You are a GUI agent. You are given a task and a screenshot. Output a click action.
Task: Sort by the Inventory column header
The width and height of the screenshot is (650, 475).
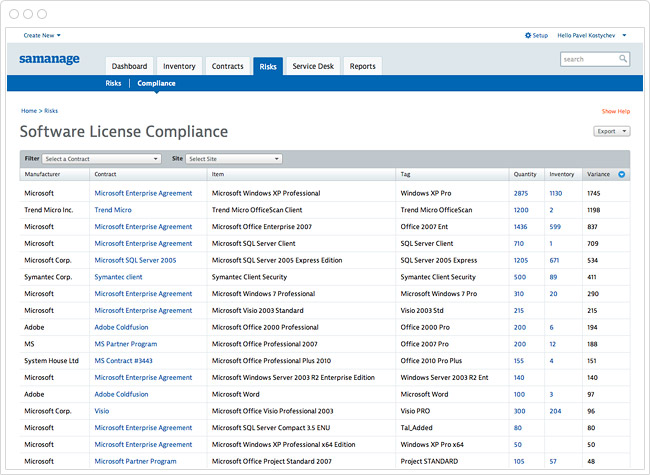[x=562, y=174]
